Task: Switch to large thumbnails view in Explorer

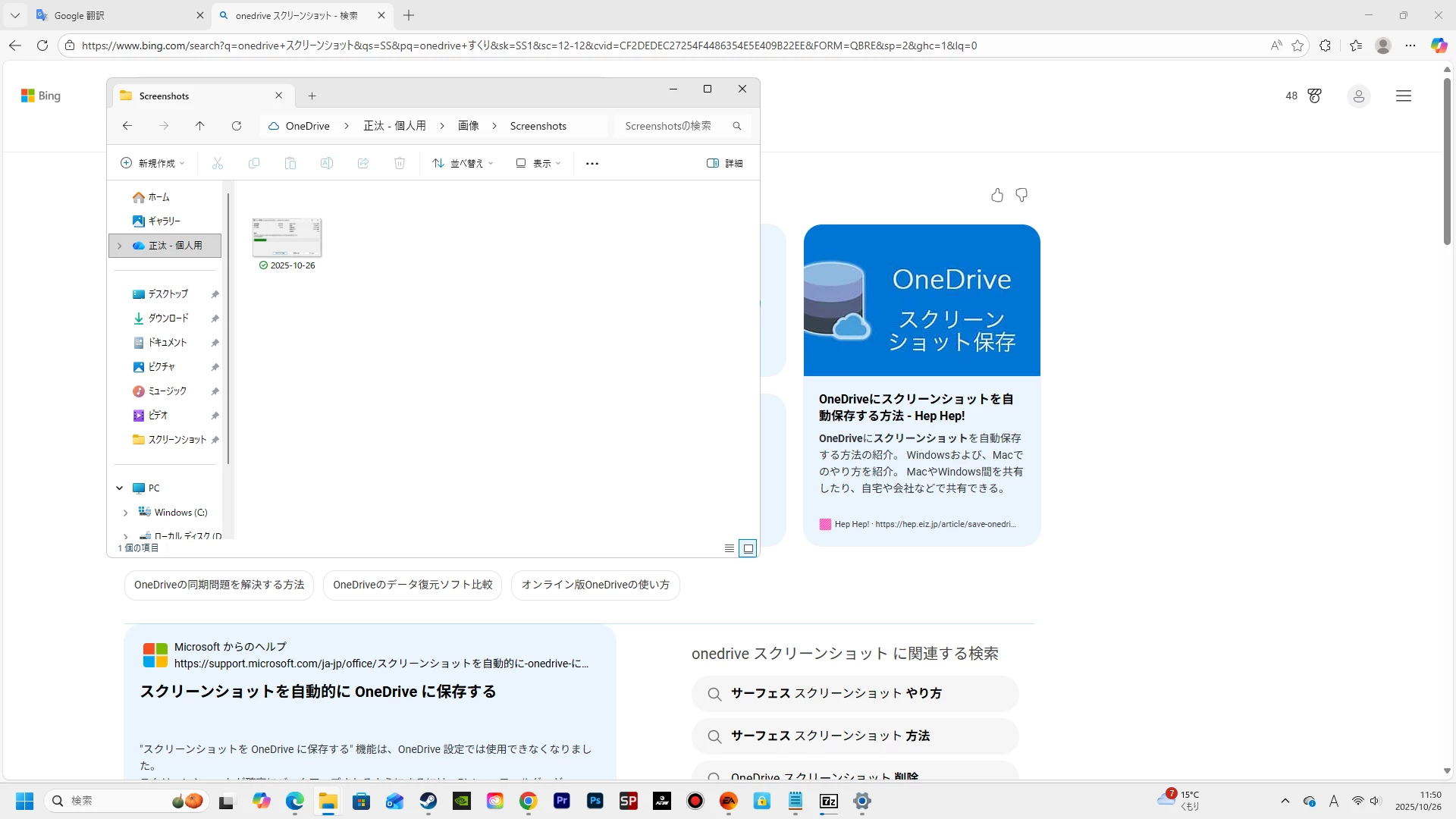Action: pyautogui.click(x=748, y=548)
